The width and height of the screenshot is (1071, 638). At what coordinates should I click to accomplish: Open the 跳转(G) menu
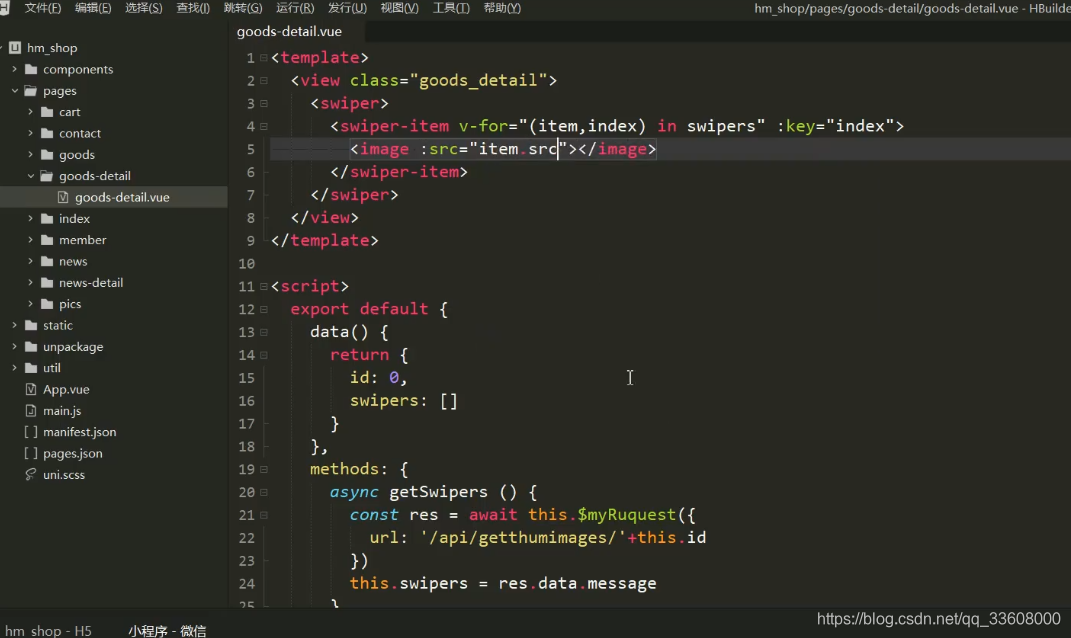point(242,8)
